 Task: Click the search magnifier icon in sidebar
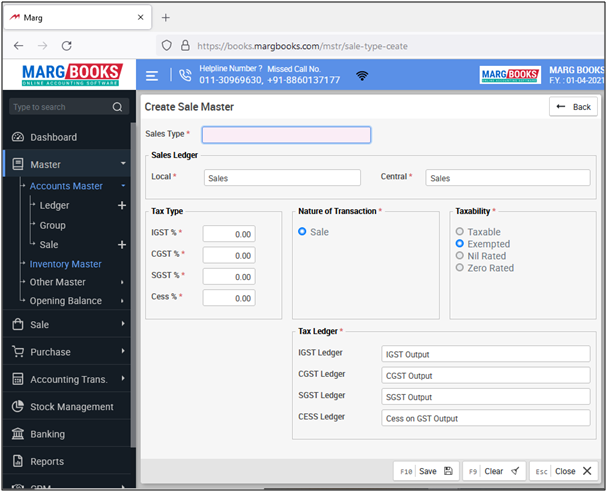[x=117, y=107]
